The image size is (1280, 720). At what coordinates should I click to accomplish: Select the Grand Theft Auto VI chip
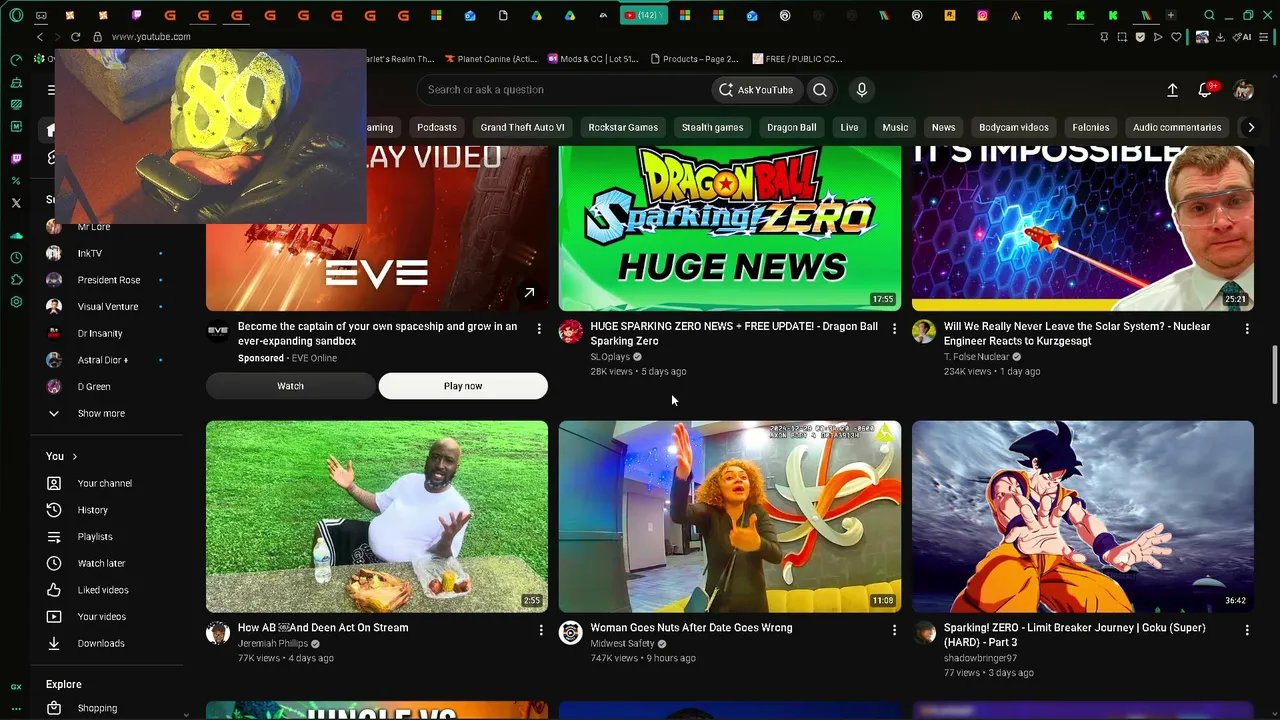click(x=522, y=127)
